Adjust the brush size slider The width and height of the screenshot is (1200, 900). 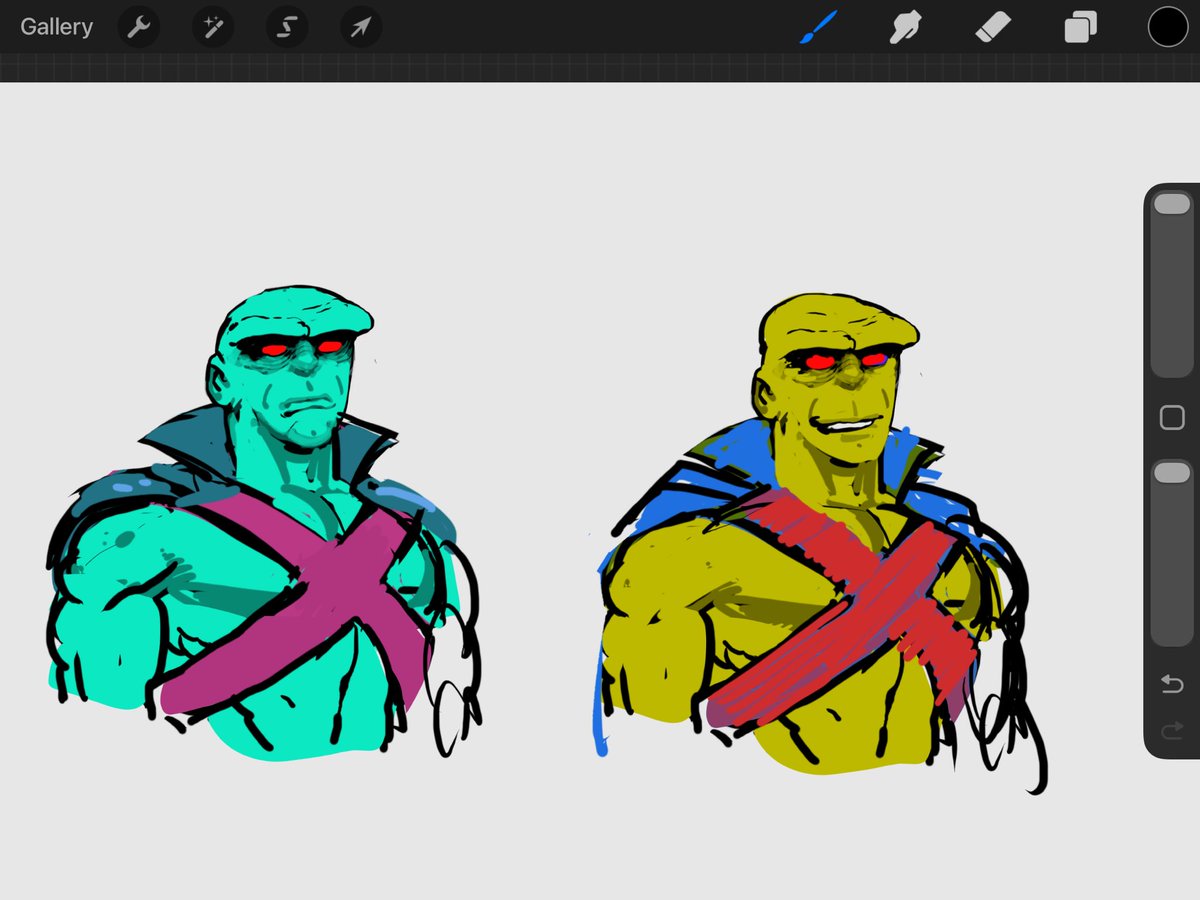click(1172, 284)
